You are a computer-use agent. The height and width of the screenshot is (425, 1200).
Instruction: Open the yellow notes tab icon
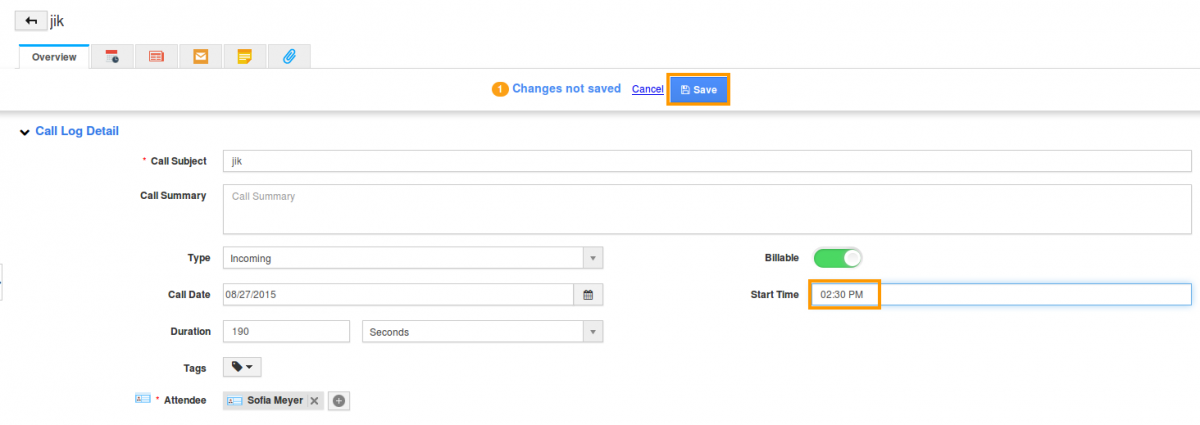point(244,57)
